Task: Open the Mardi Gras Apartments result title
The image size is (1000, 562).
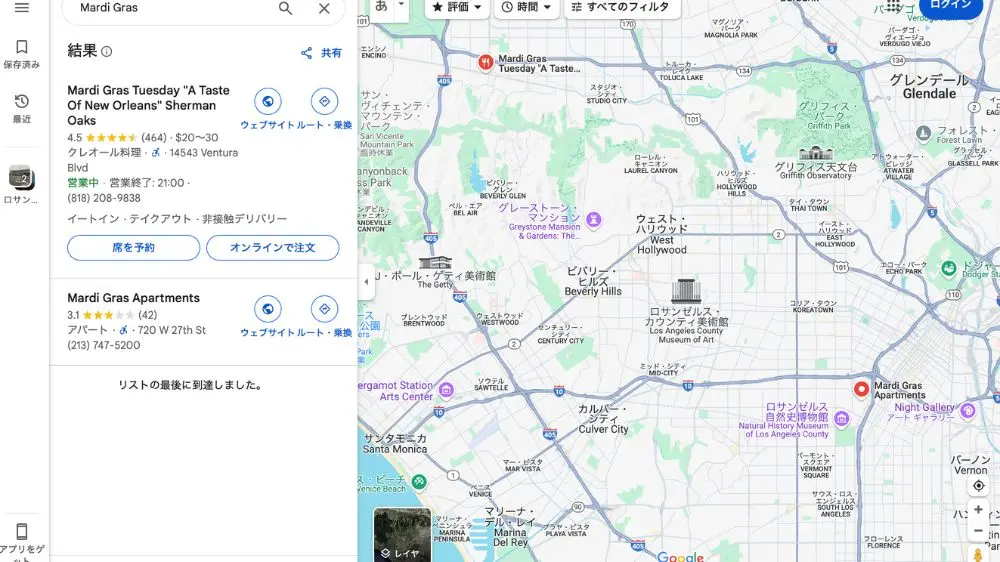Action: (133, 298)
